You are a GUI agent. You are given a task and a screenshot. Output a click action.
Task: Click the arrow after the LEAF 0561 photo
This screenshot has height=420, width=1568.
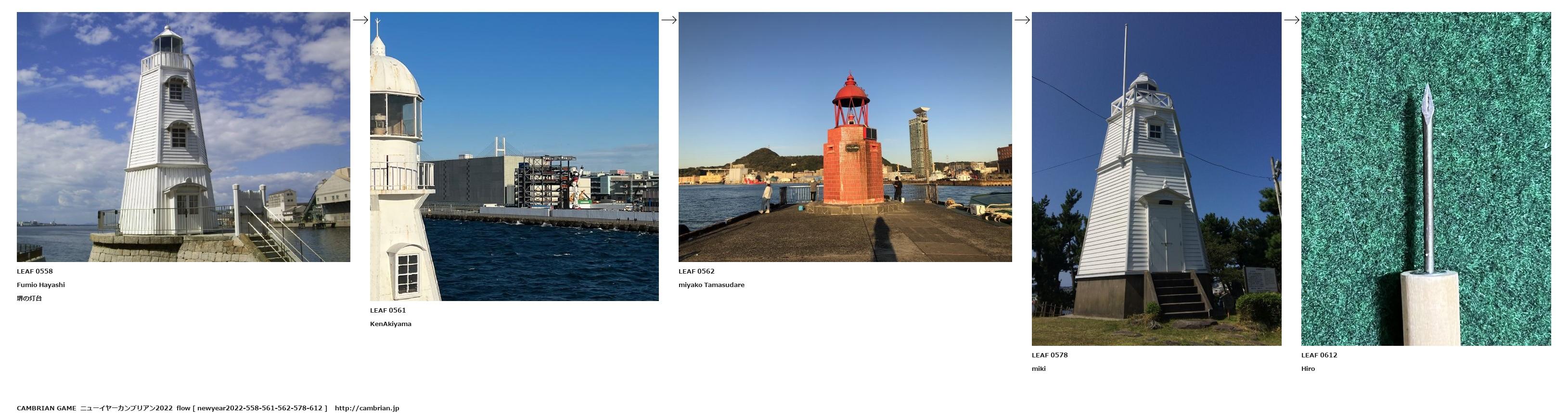tap(668, 20)
